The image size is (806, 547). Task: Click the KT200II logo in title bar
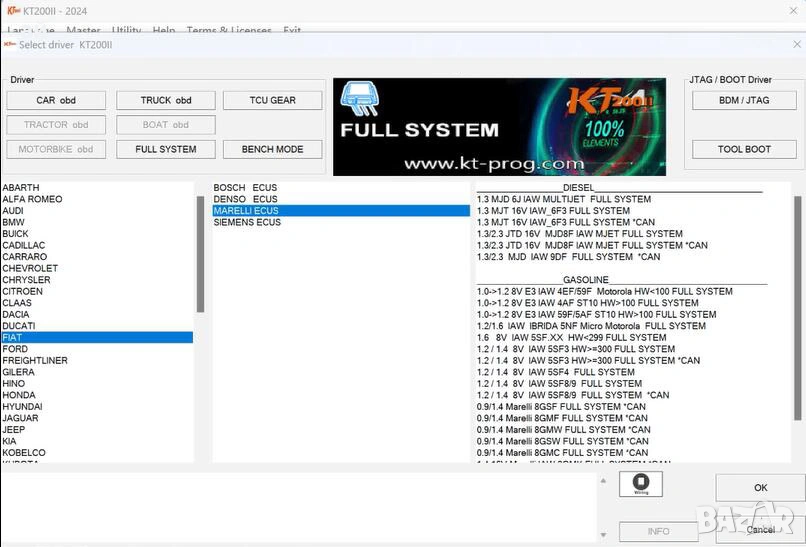coord(11,11)
